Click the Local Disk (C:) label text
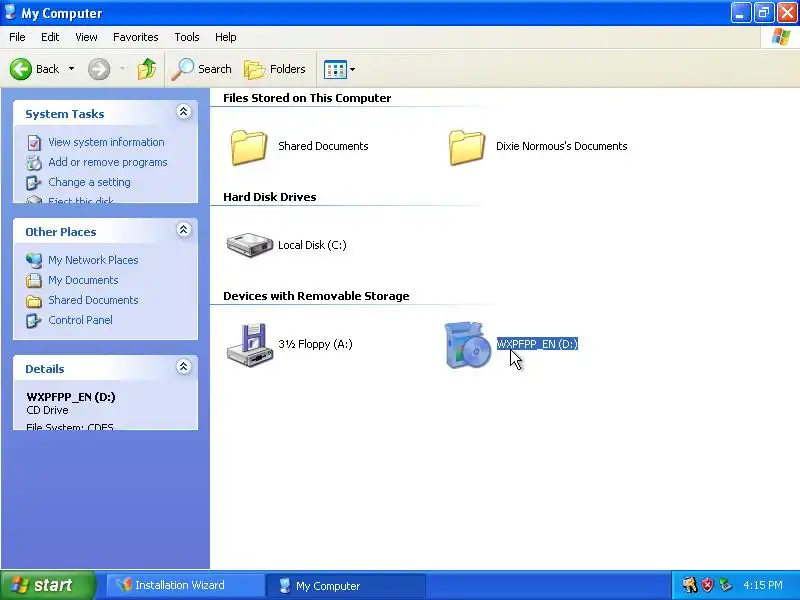This screenshot has height=600, width=800. pyautogui.click(x=312, y=245)
